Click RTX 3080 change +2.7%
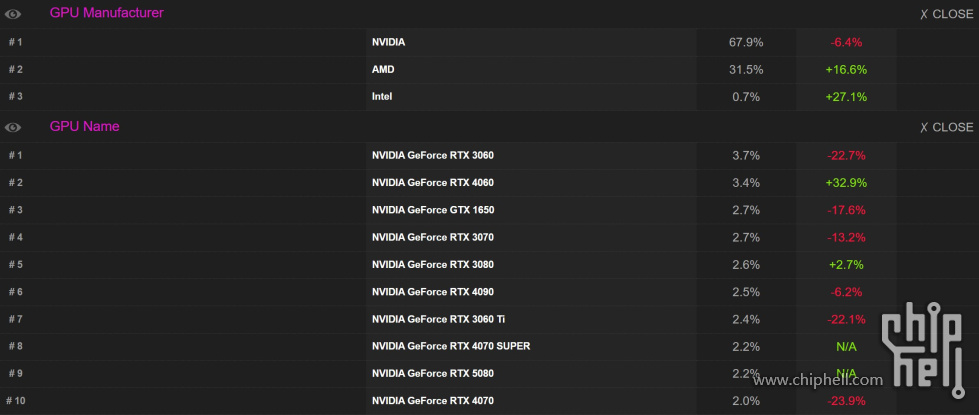The width and height of the screenshot is (979, 415). (846, 265)
